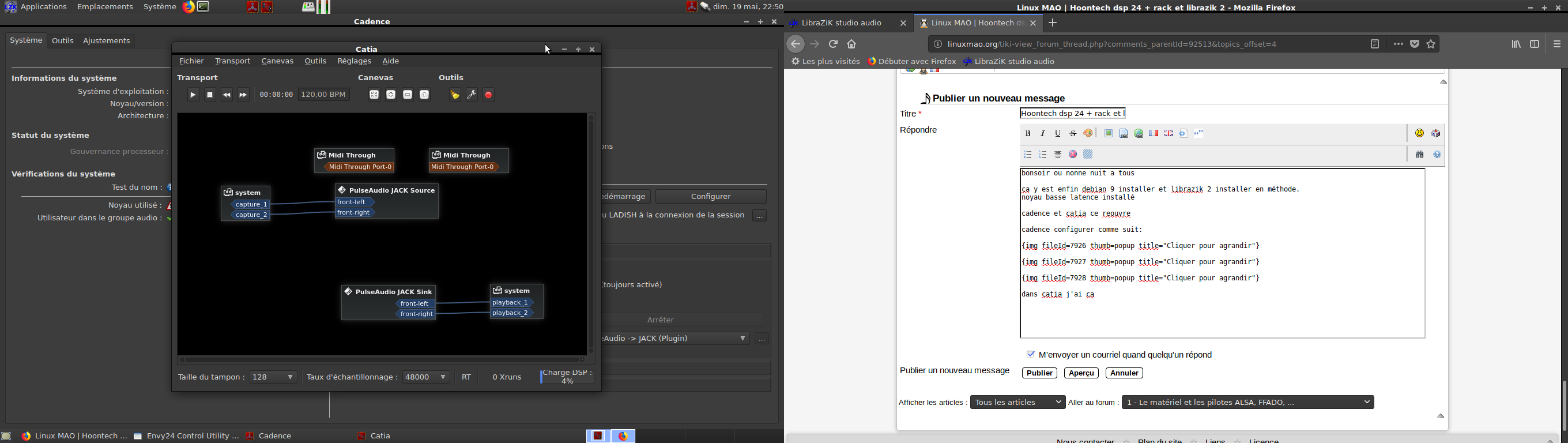Viewport: 1568px width, 443px height.
Task: Open the Canevas menu in Catia
Action: click(277, 61)
